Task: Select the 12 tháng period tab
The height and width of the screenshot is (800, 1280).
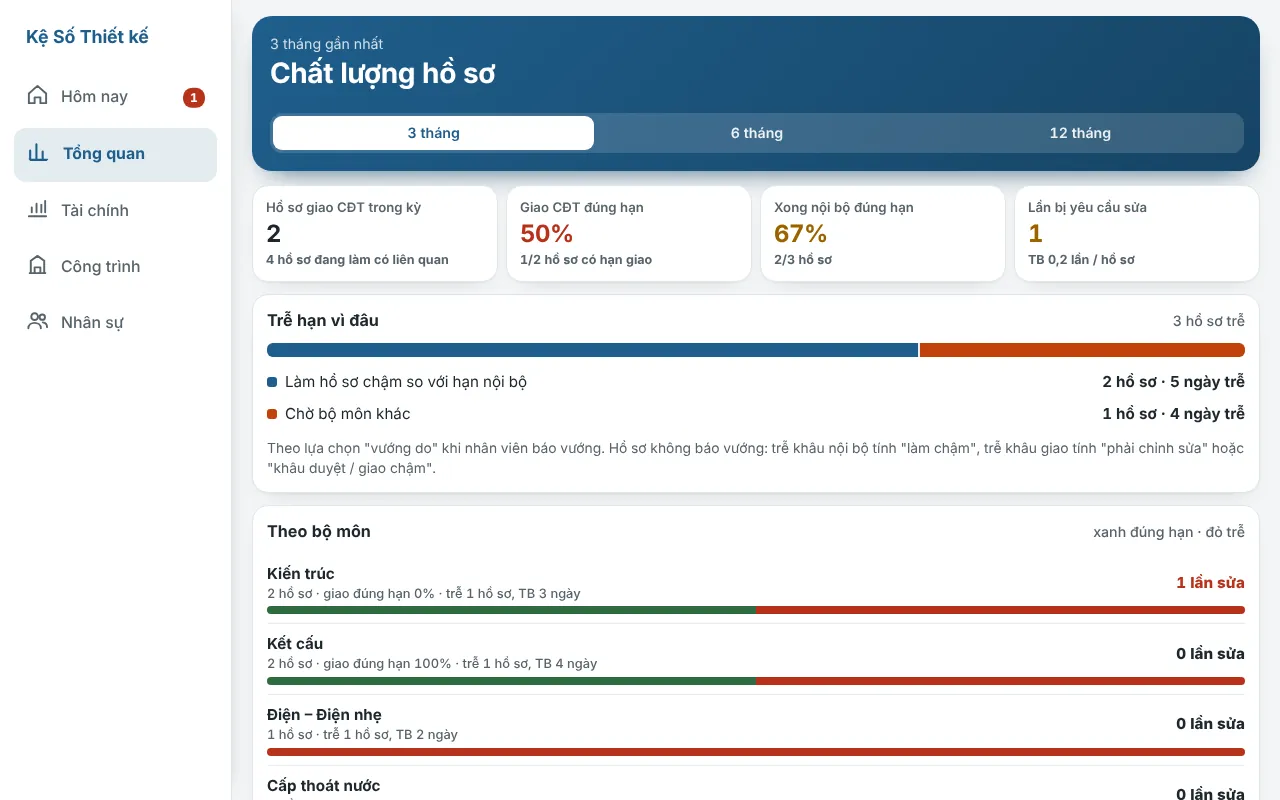Action: pyautogui.click(x=1080, y=133)
